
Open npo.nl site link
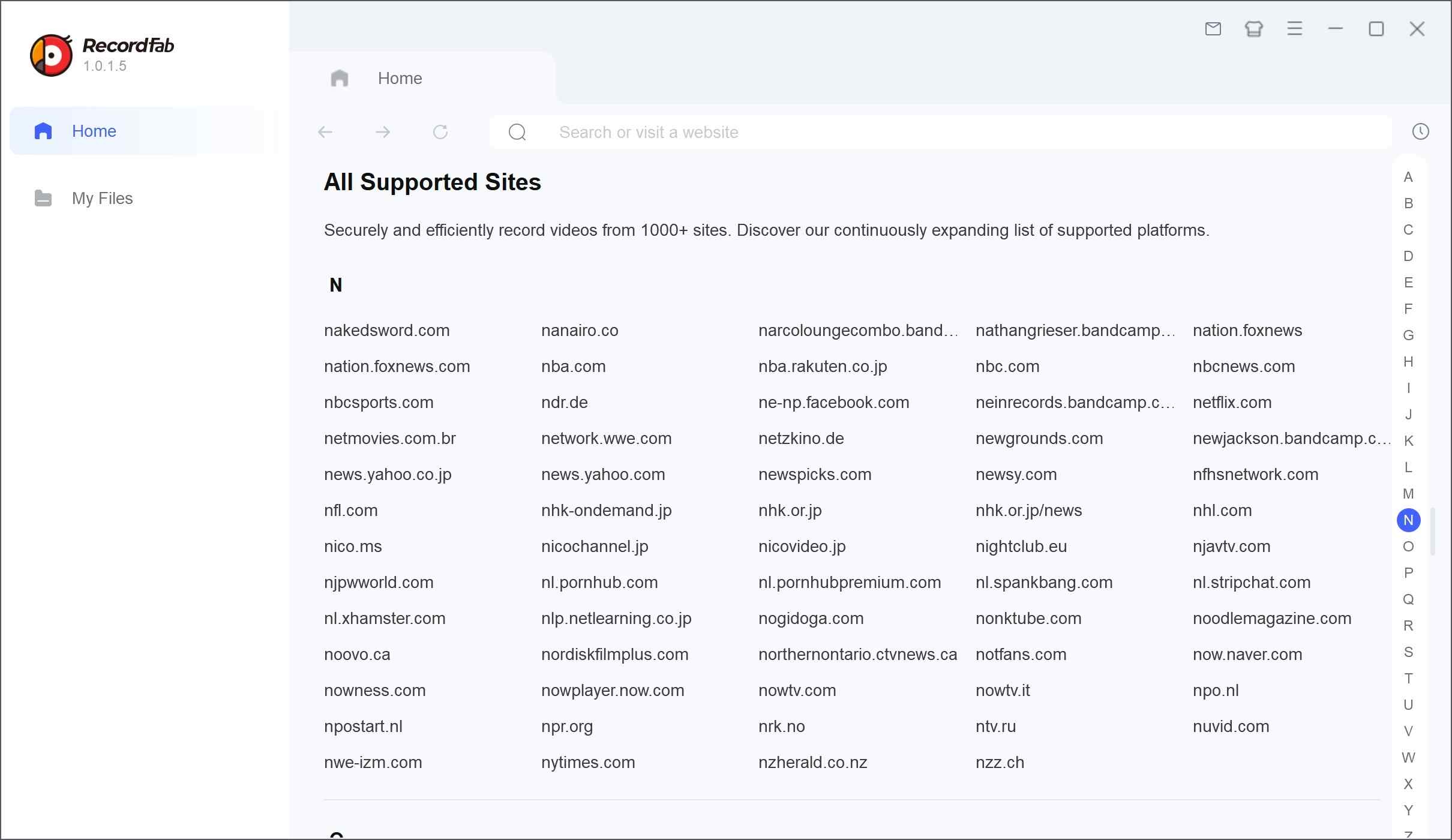pos(1216,691)
